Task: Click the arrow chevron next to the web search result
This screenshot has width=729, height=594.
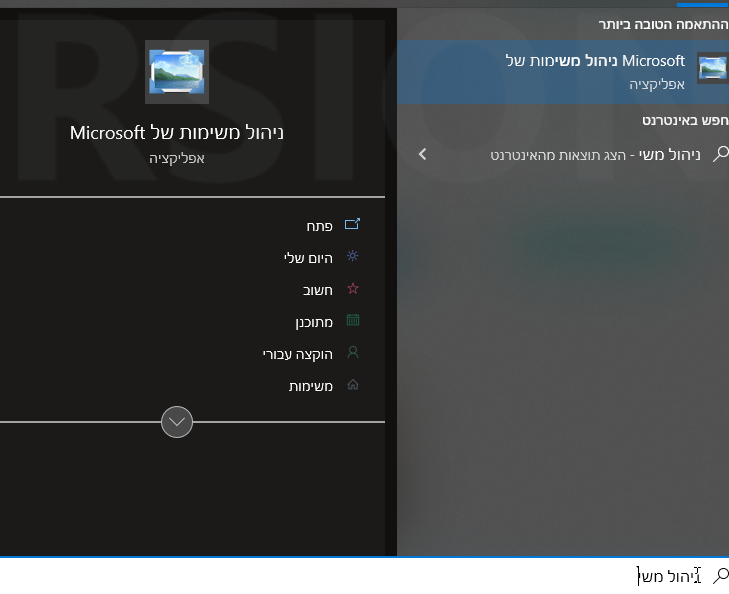Action: (422, 154)
